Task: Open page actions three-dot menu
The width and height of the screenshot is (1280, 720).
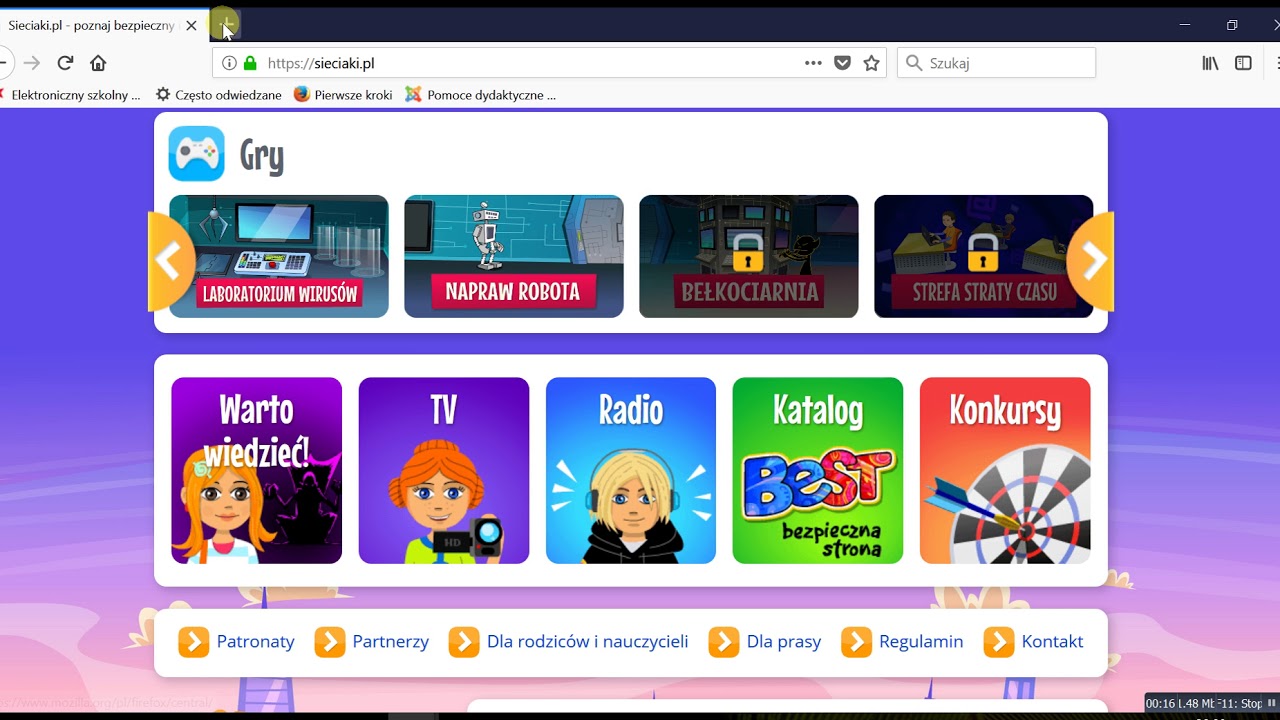Action: click(x=813, y=63)
